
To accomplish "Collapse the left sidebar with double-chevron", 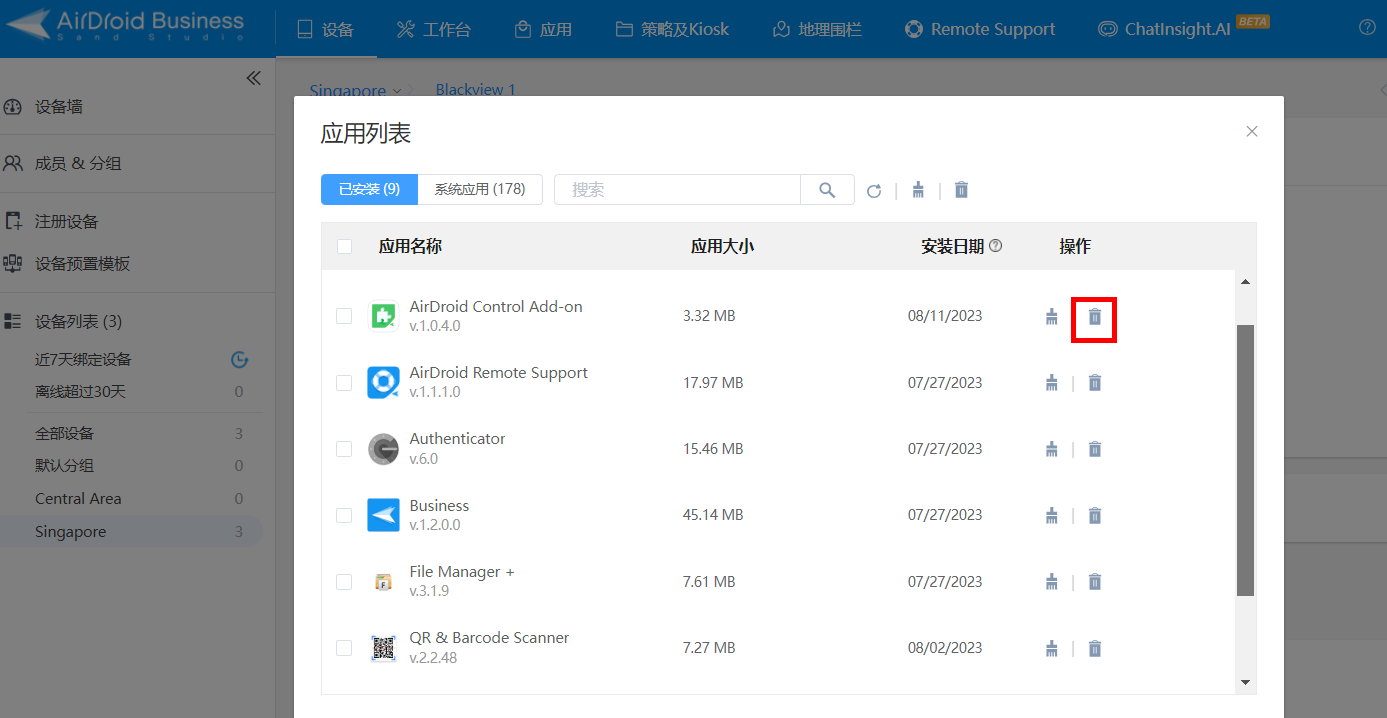I will pyautogui.click(x=253, y=78).
